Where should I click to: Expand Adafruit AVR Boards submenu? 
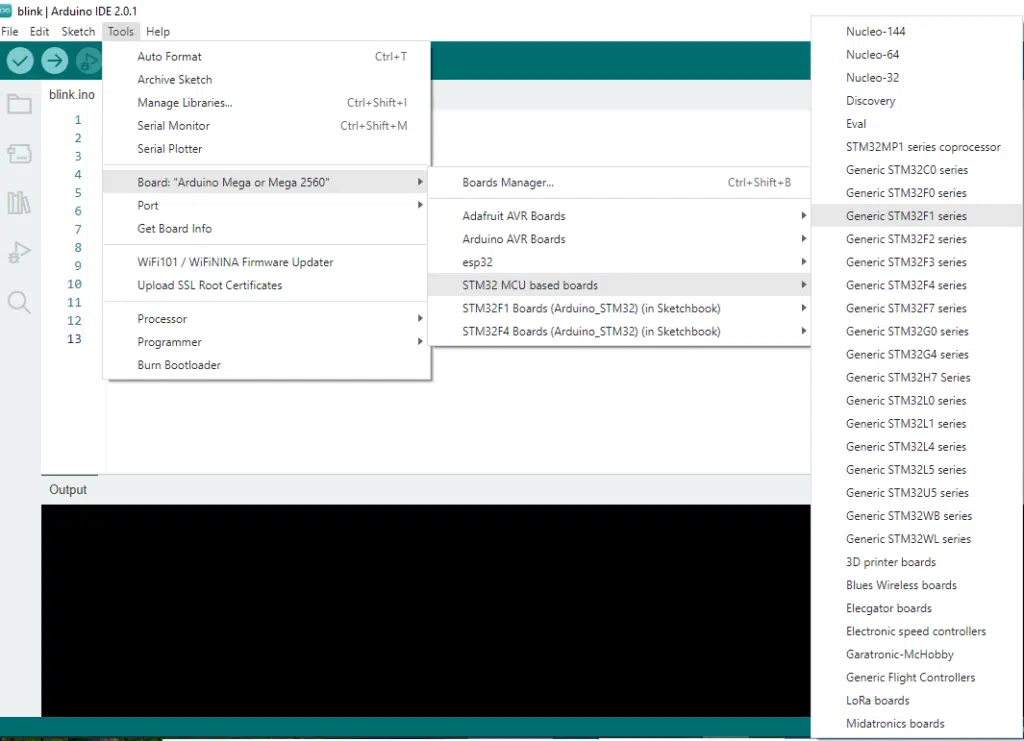pos(619,216)
